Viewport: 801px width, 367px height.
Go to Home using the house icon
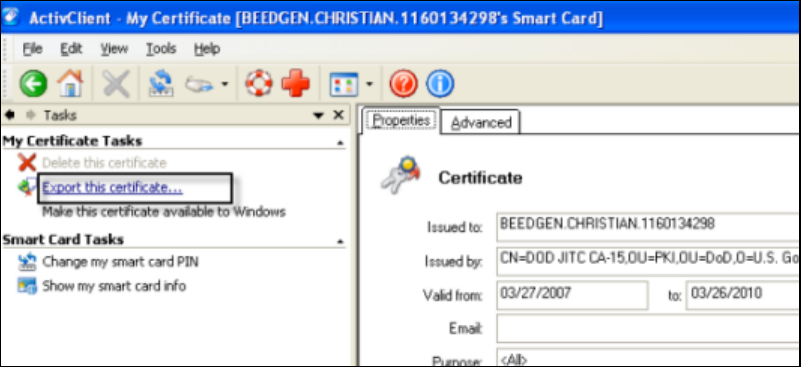coord(70,84)
